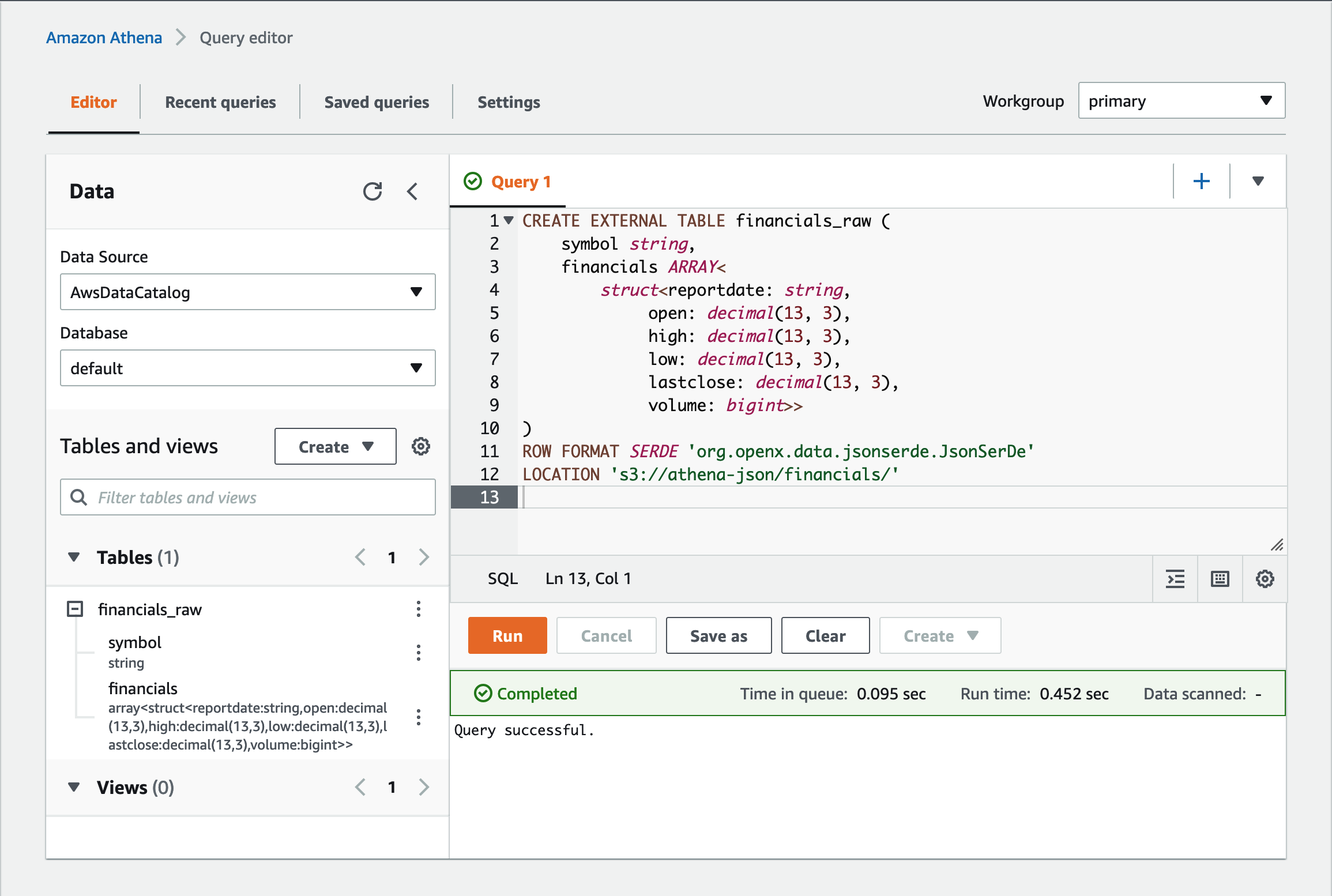1332x896 pixels.
Task: Collapse the Views section
Action: 74,787
